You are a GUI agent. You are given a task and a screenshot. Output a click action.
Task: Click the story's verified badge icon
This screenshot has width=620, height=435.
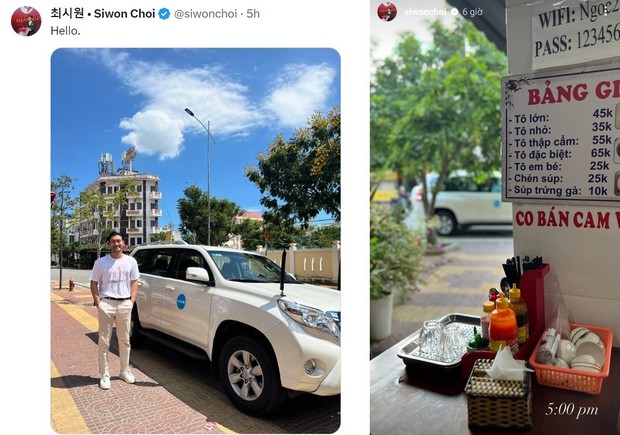[455, 12]
